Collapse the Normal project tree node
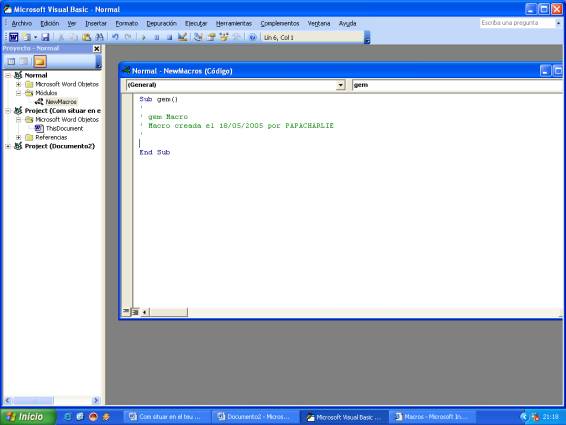Viewport: 566px width, 425px height. point(8,75)
